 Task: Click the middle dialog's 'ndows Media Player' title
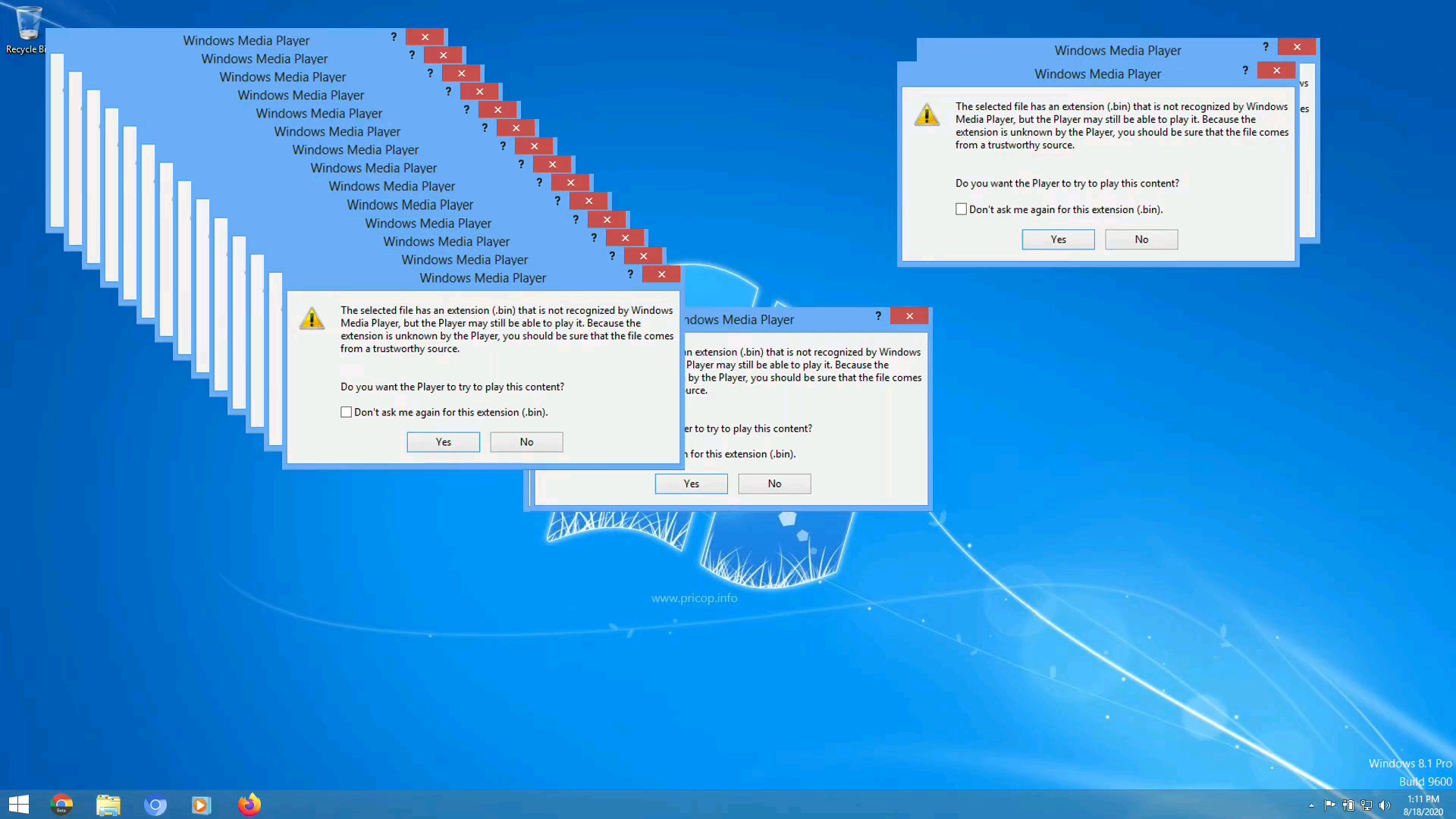[x=739, y=320]
